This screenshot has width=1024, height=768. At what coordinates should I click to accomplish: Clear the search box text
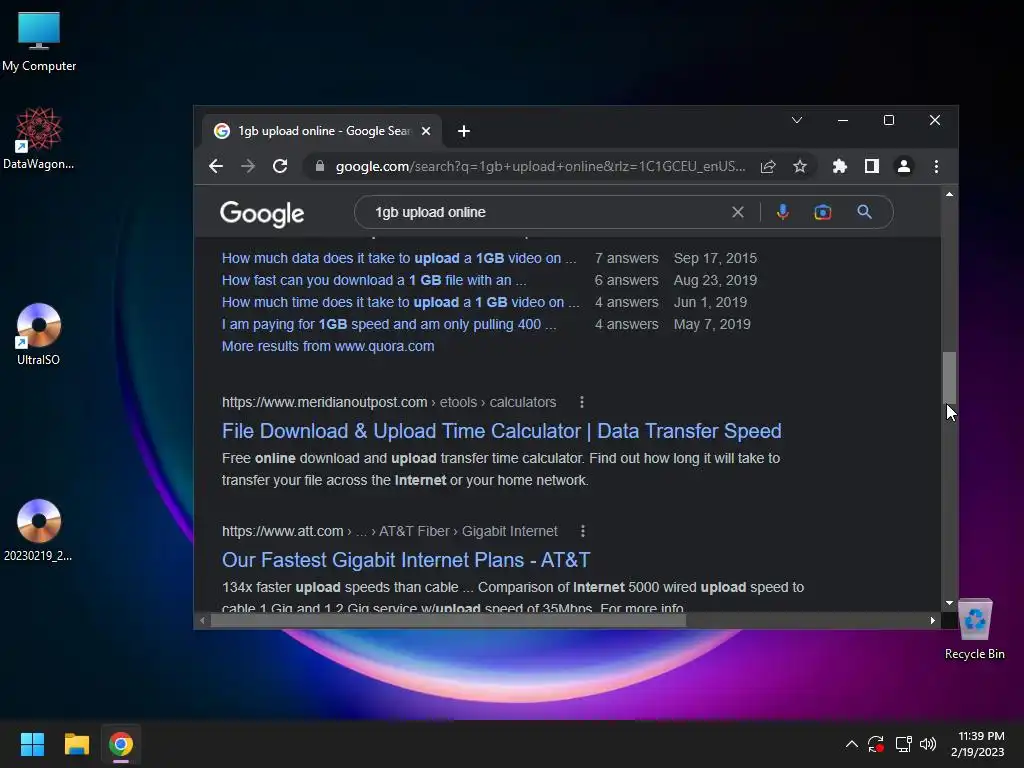738,212
